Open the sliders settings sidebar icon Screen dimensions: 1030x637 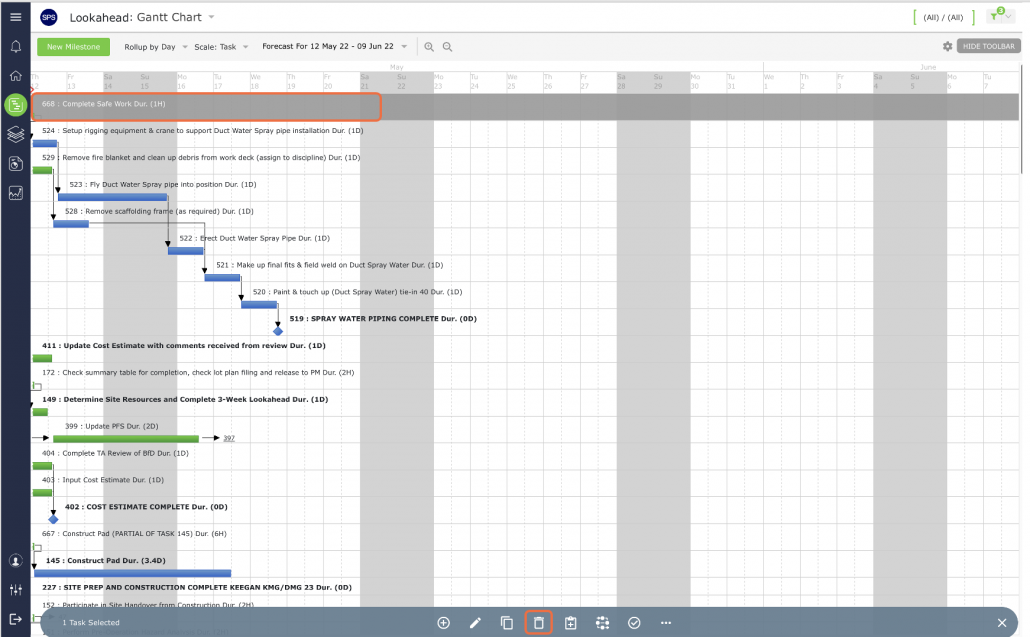point(16,590)
